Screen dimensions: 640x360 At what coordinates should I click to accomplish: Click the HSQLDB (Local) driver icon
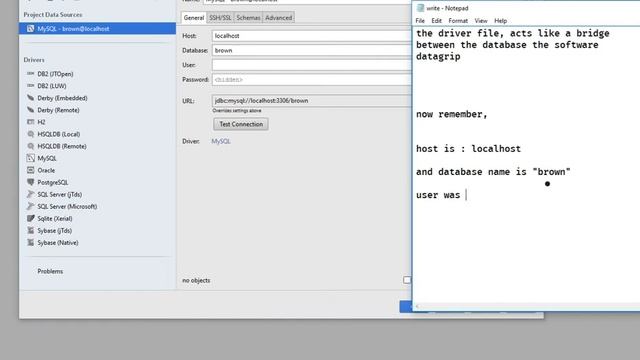click(x=31, y=134)
